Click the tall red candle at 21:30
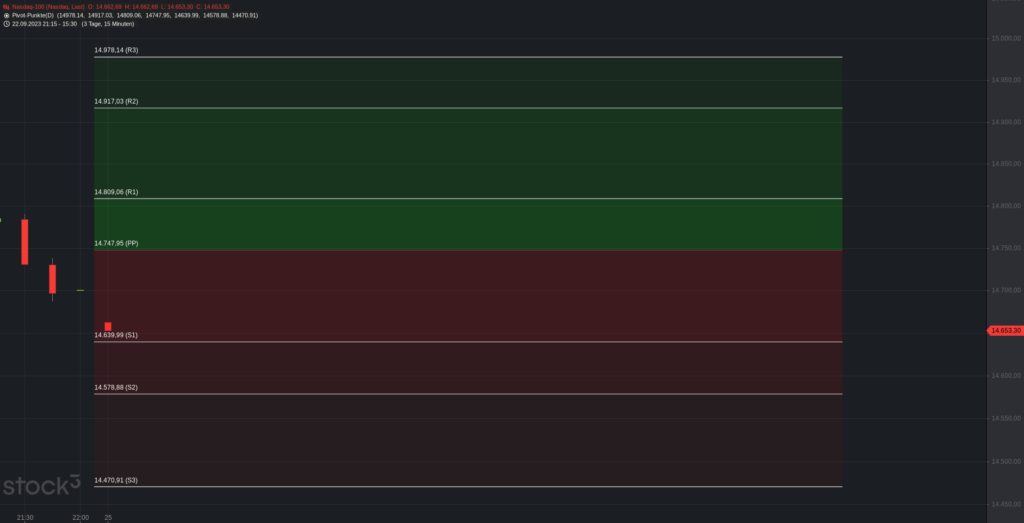Screen dimensions: 1024x523 (x=25, y=242)
